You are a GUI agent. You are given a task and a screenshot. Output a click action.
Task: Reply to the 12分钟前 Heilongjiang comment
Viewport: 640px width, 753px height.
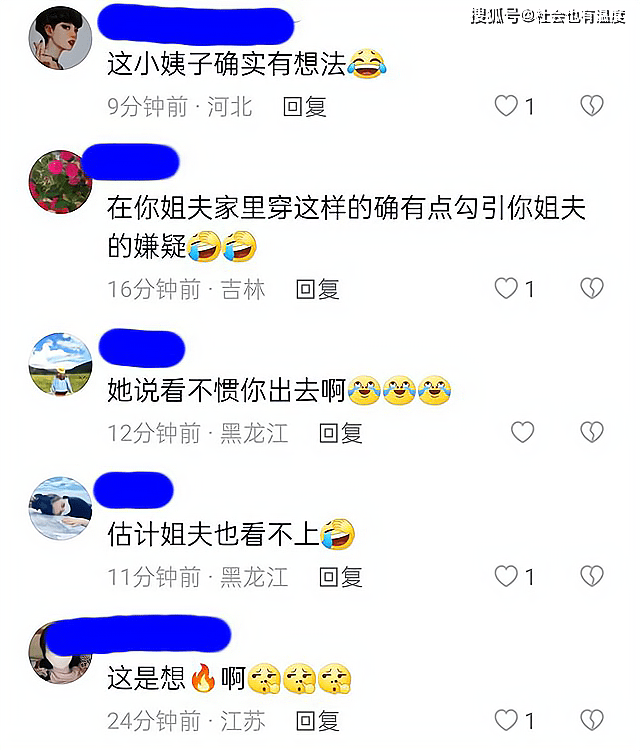point(341,433)
